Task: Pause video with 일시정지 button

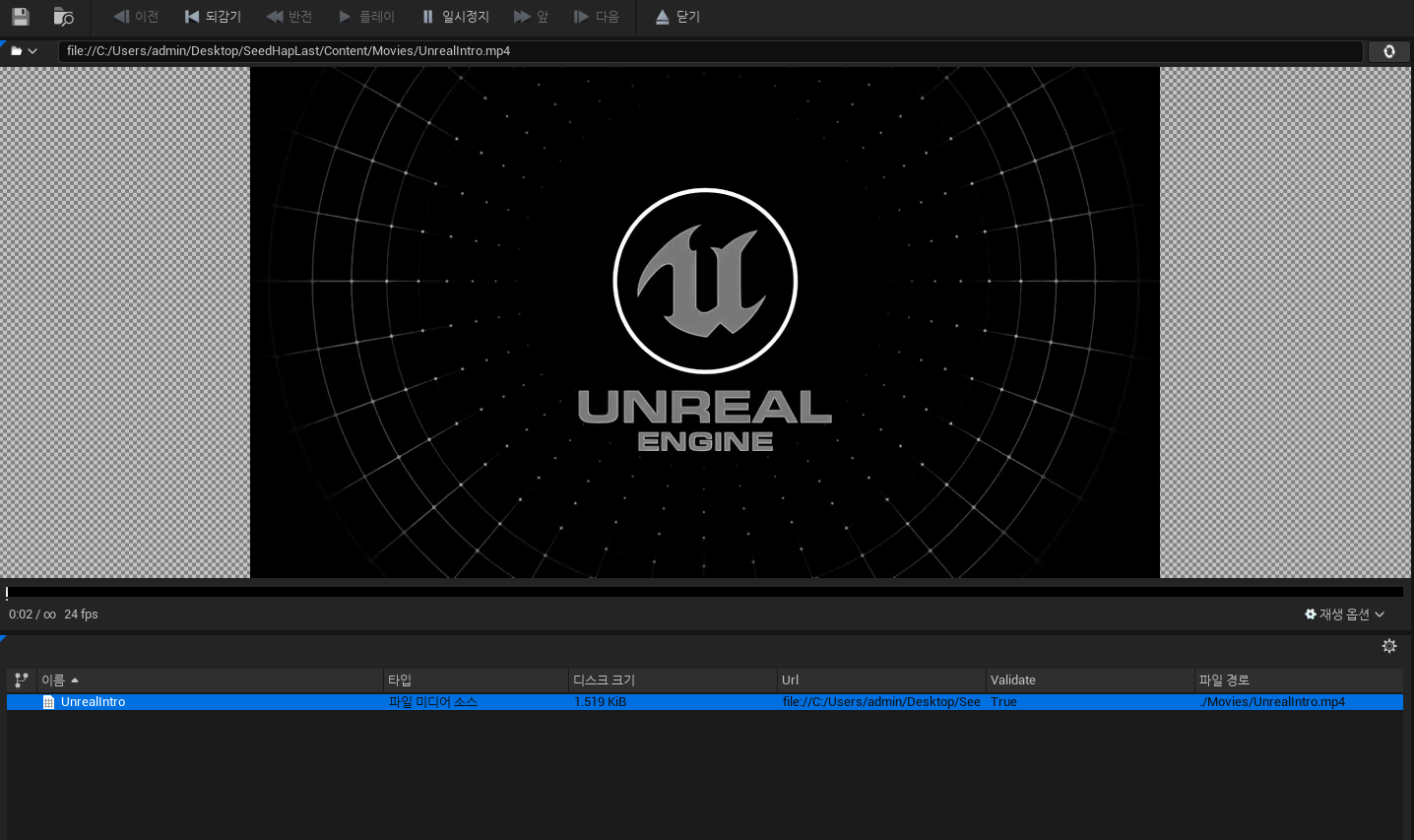Action: 455,17
